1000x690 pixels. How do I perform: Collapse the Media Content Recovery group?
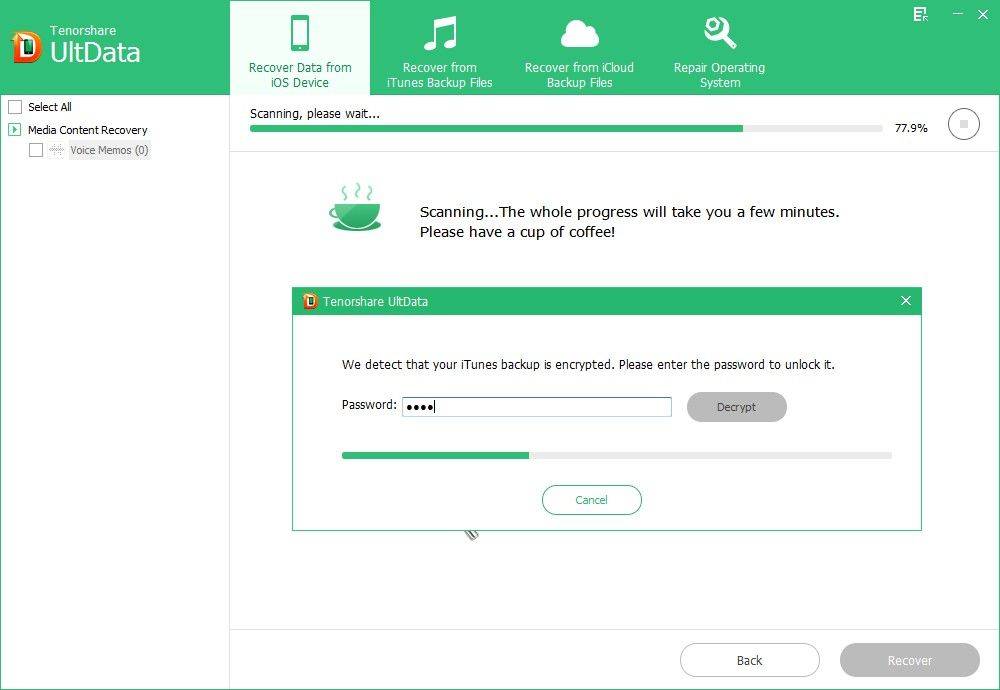pos(15,129)
